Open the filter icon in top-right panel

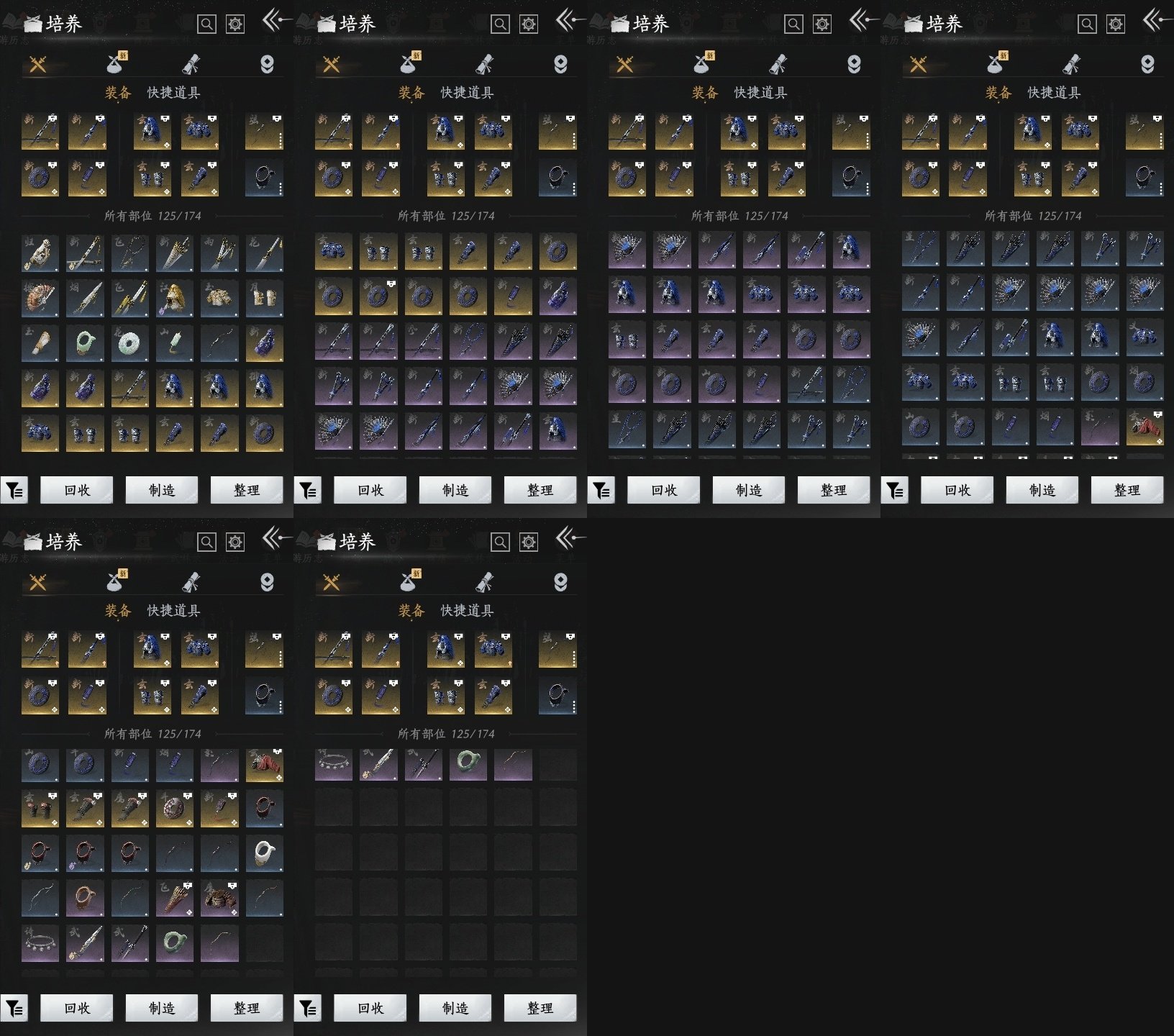[895, 491]
